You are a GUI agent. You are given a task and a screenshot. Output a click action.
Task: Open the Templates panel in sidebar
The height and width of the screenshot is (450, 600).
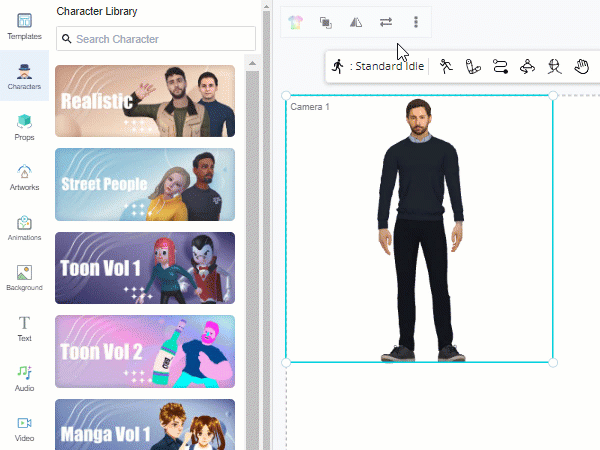(x=24, y=26)
